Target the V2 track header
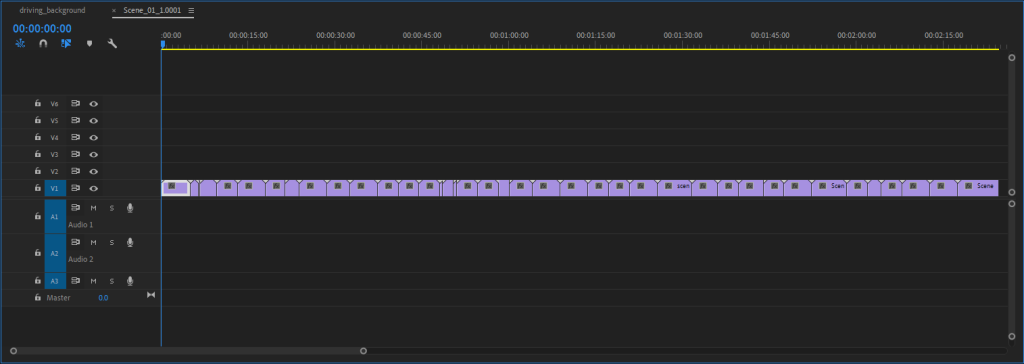 click(55, 171)
